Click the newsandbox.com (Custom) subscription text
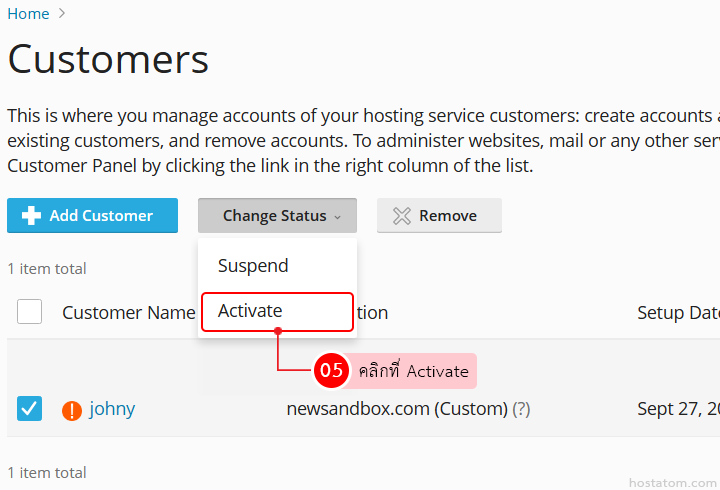 (x=397, y=409)
